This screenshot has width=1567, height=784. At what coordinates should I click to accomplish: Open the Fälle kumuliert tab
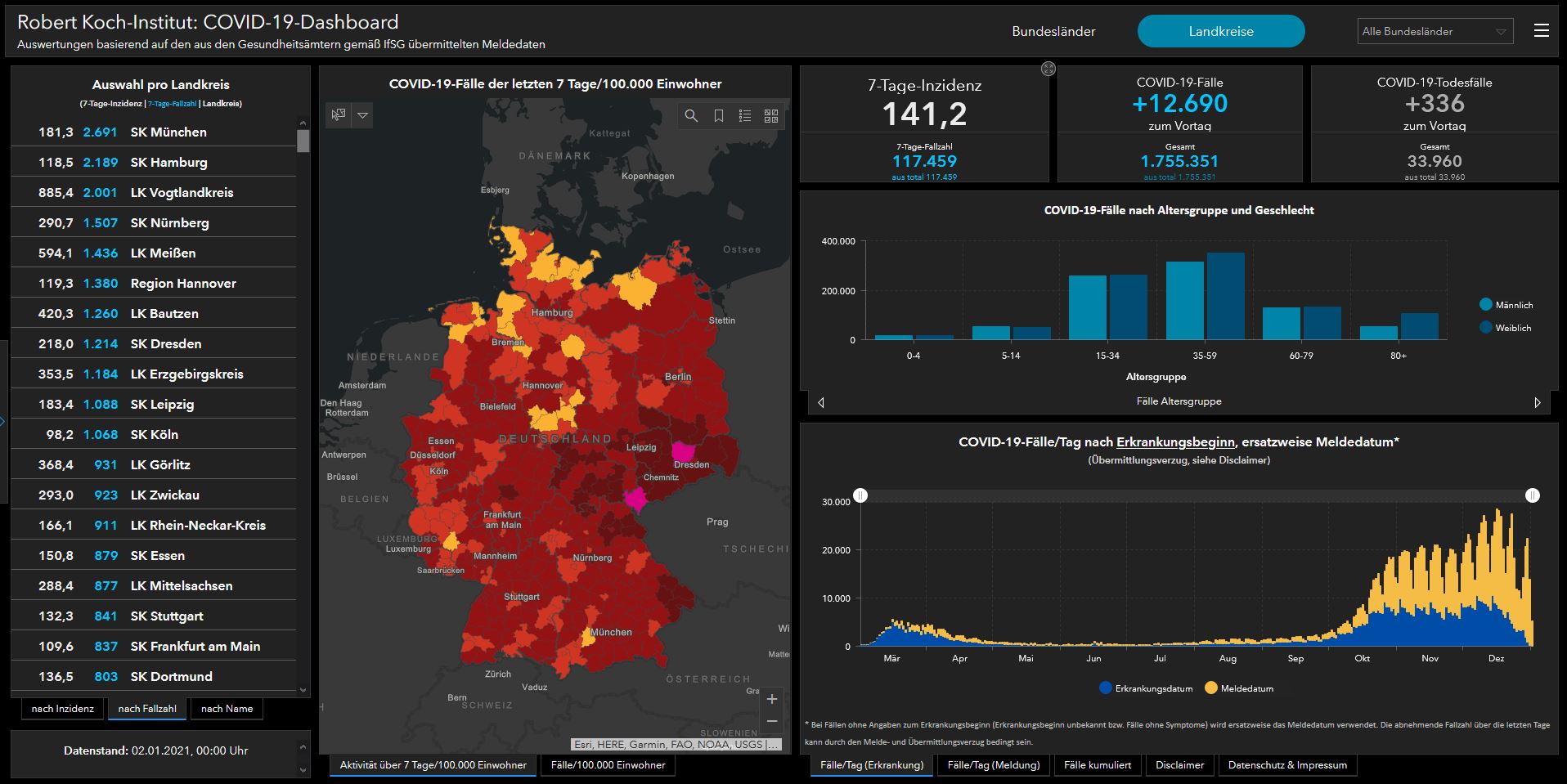(x=1098, y=765)
